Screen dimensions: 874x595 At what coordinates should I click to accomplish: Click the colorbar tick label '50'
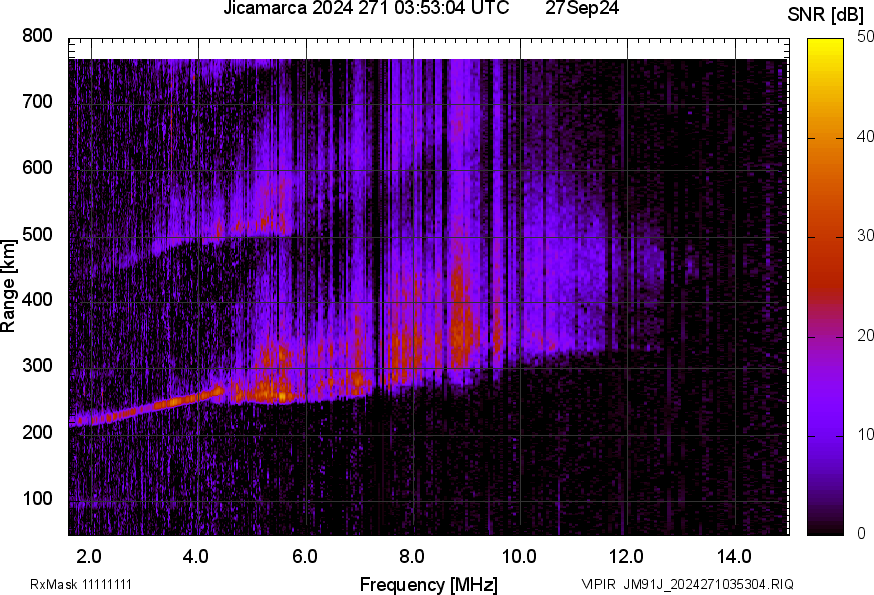(x=866, y=37)
